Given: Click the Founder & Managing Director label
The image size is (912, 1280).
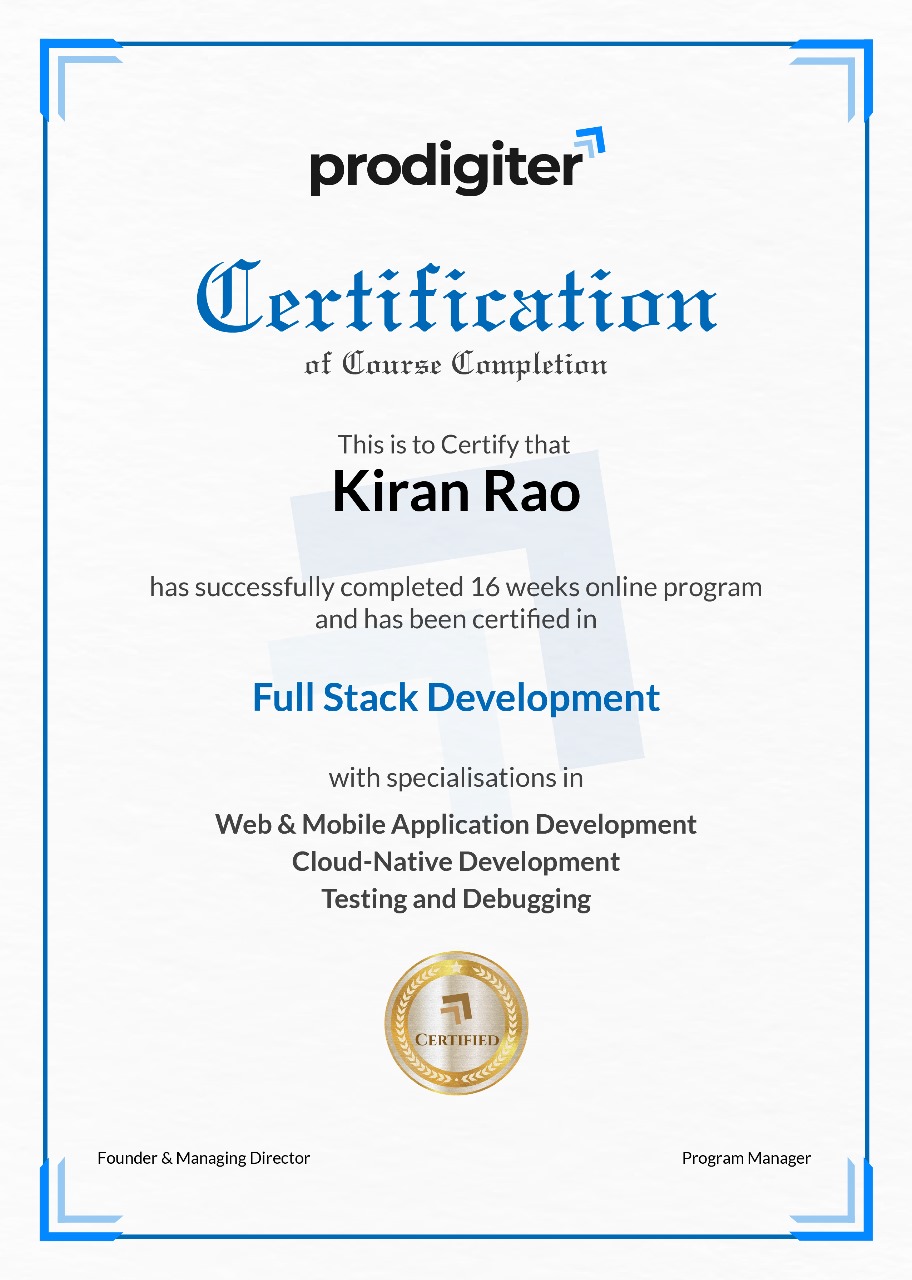Looking at the screenshot, I should tap(204, 1158).
